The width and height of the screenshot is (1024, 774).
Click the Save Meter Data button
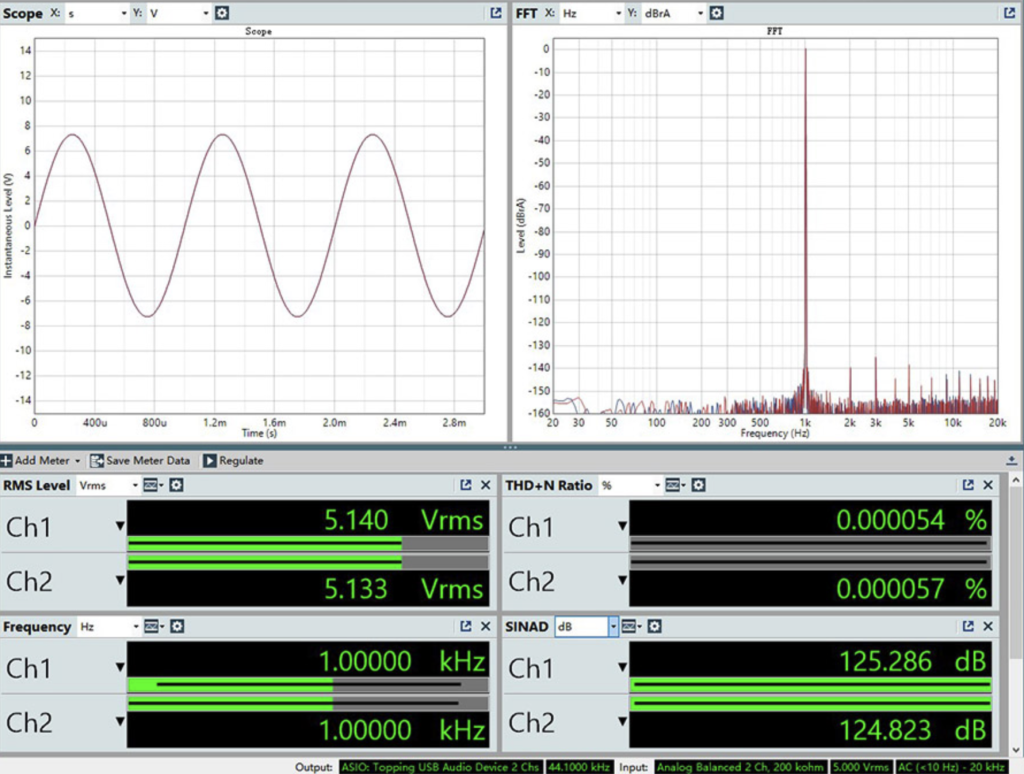tap(140, 461)
